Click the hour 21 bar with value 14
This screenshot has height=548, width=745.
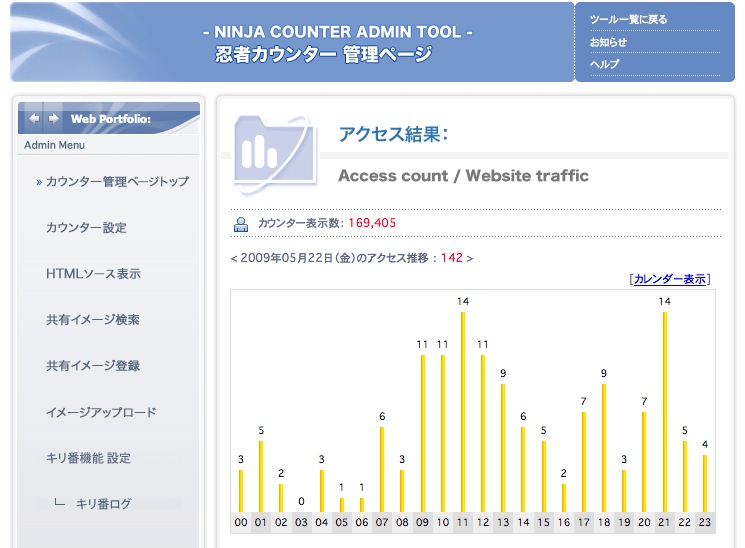pyautogui.click(x=665, y=412)
